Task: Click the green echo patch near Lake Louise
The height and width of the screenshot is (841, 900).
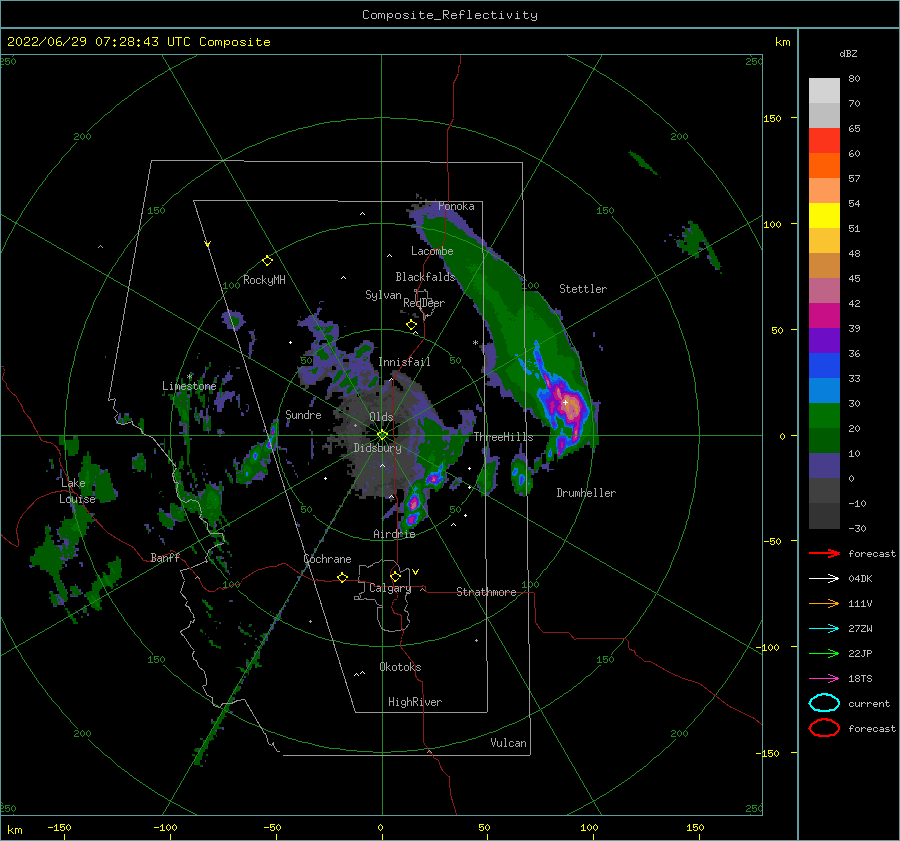Action: click(x=98, y=481)
